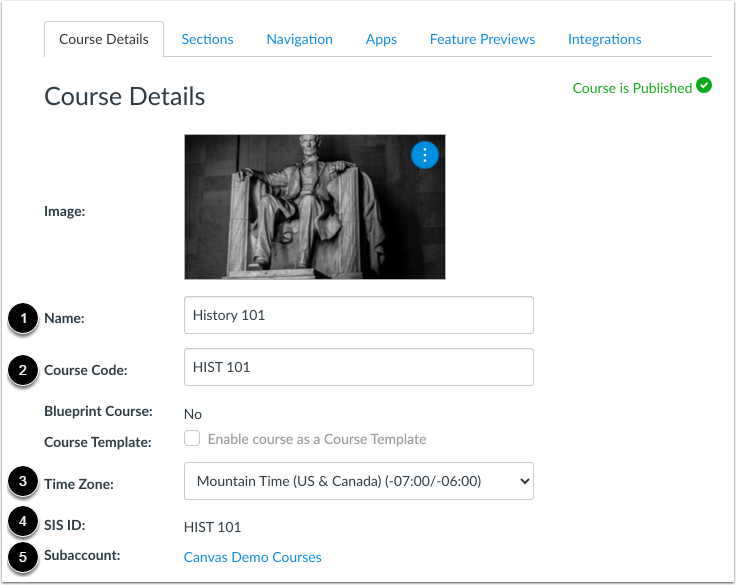Click the Course Template label
This screenshot has height=585, width=736.
[98, 442]
